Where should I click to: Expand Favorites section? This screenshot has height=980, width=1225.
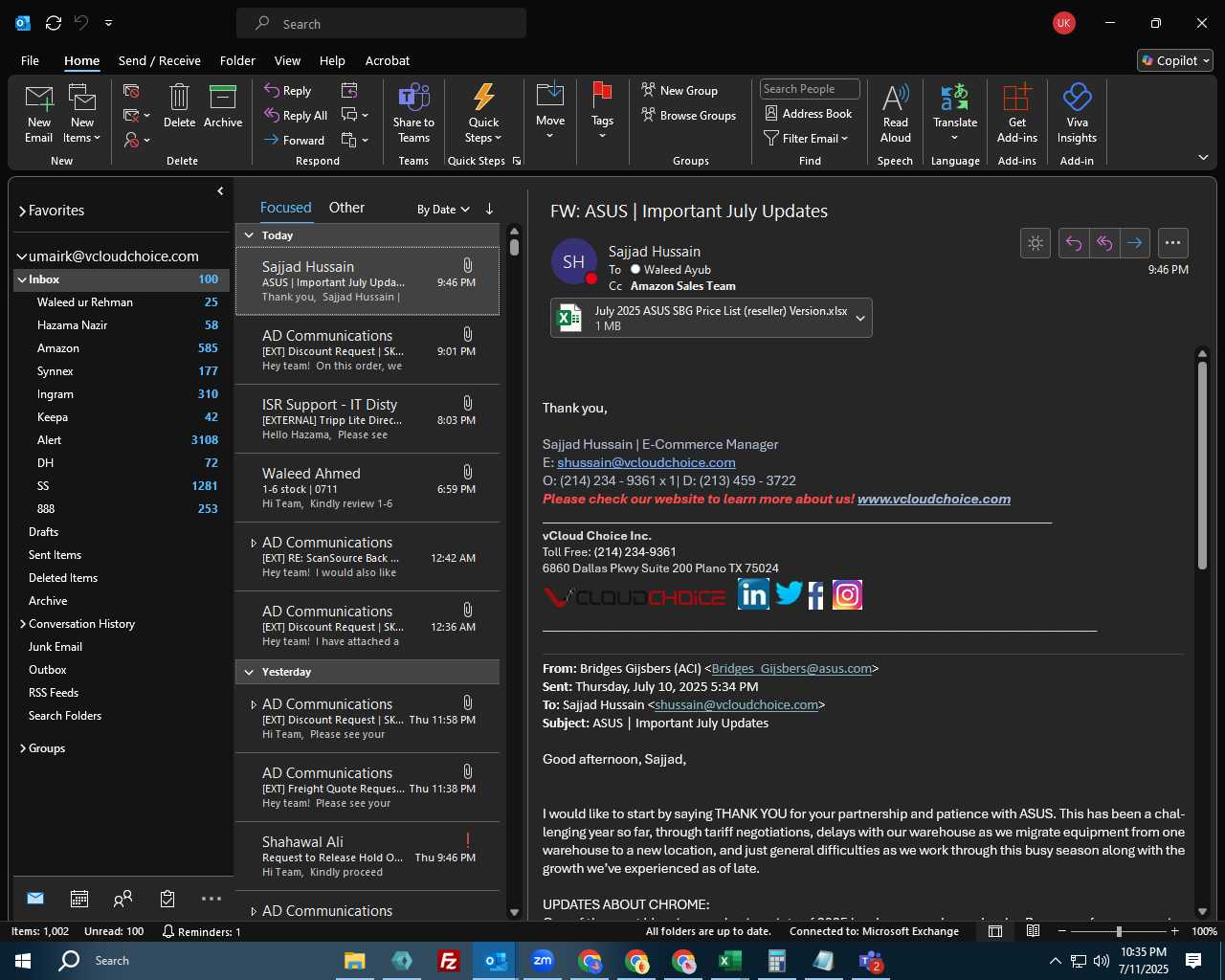coord(22,211)
